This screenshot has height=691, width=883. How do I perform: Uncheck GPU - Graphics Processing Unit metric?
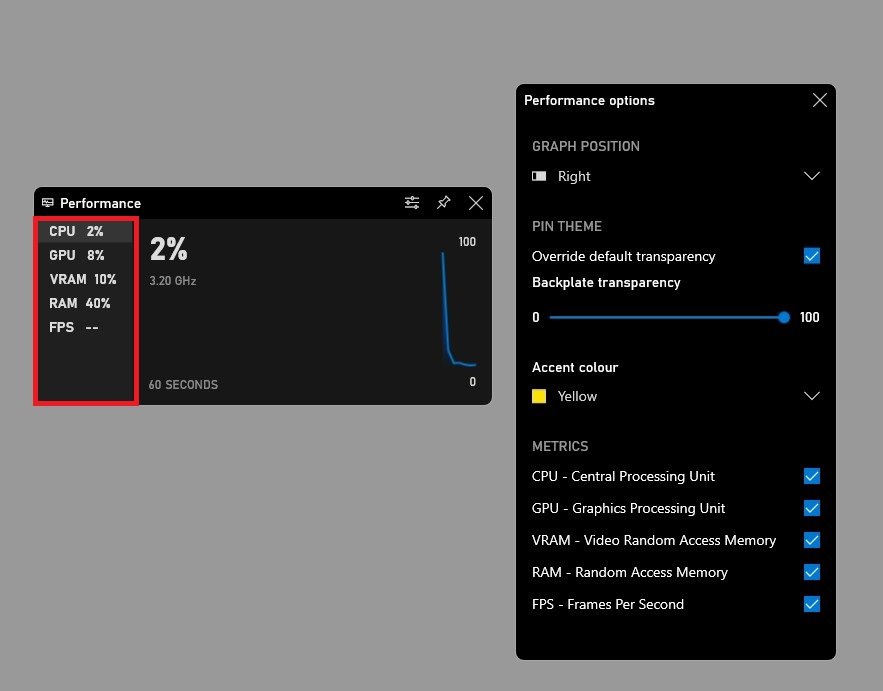pyautogui.click(x=812, y=508)
